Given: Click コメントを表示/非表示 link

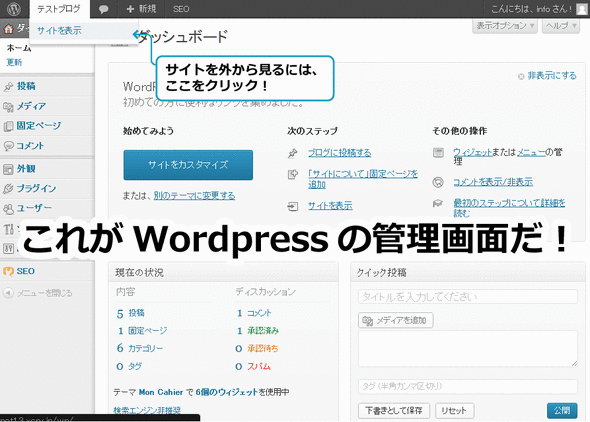Looking at the screenshot, I should point(493,182).
